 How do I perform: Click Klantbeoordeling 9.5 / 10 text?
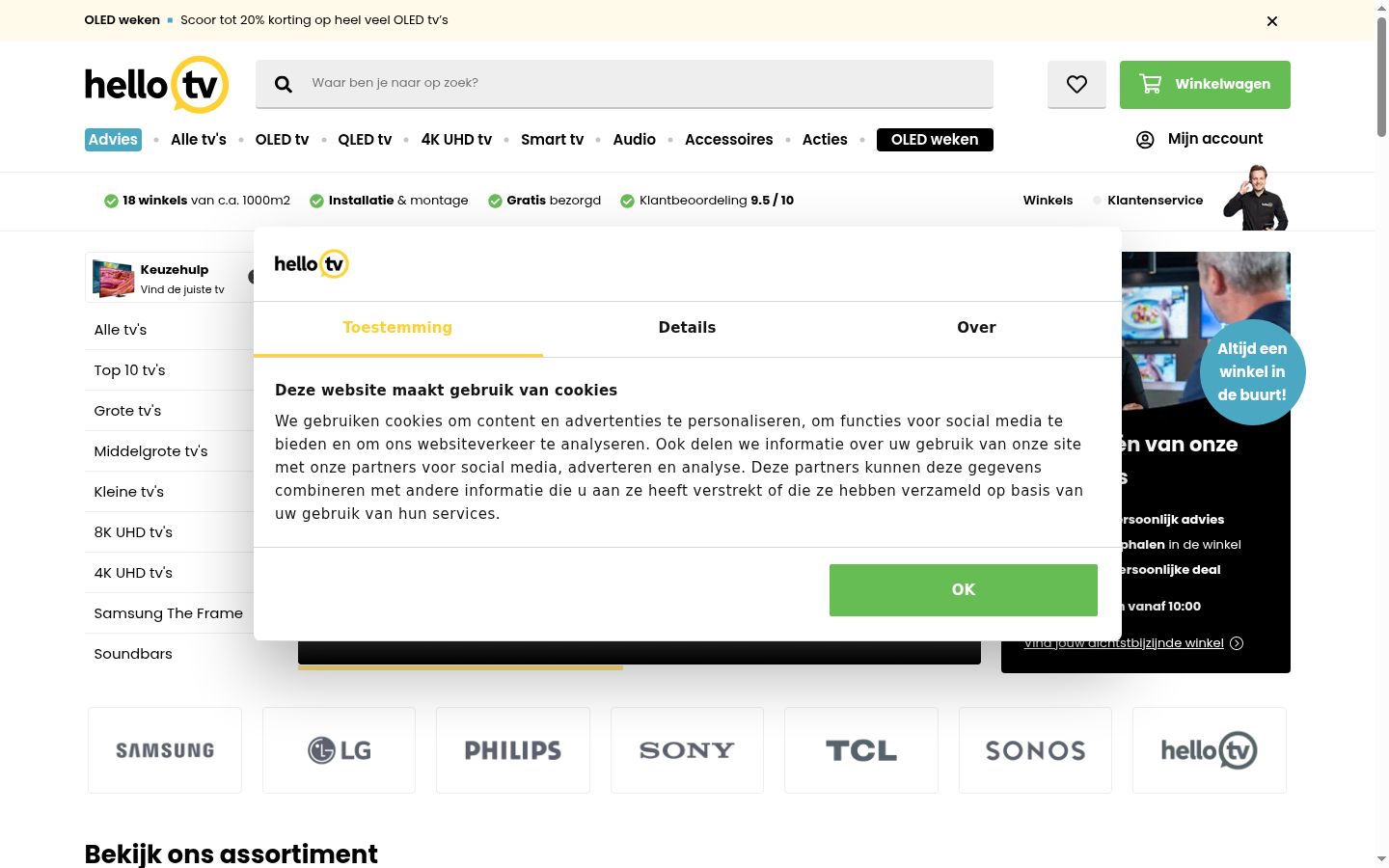point(717,201)
